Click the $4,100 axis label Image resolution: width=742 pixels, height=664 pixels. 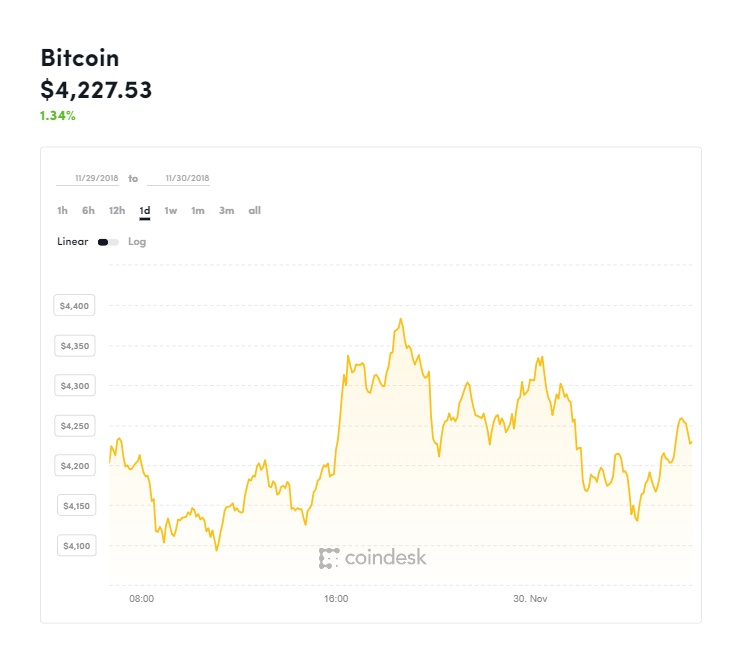(77, 546)
